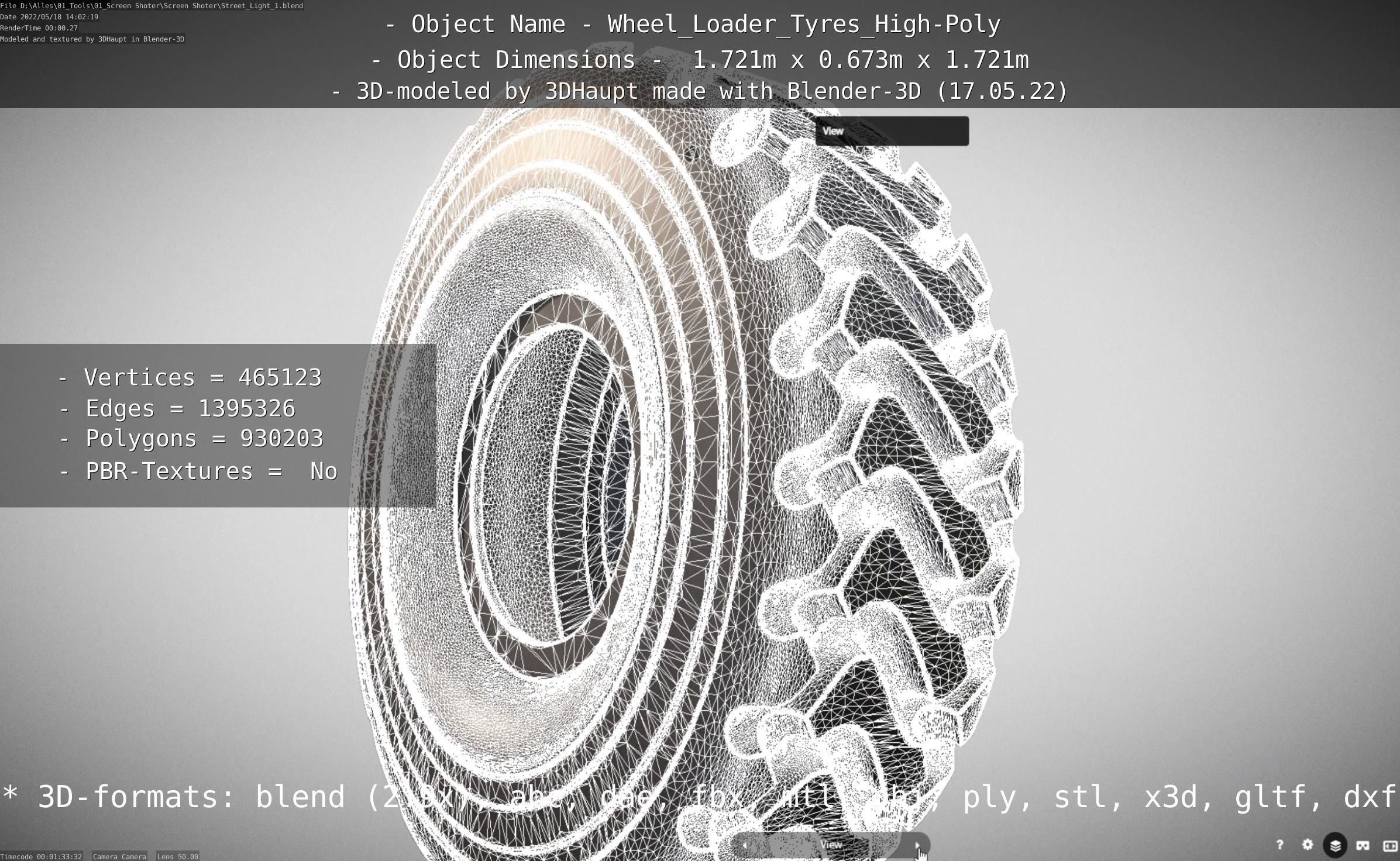Switch to fullscreen with the bracket icon

coord(1390,845)
